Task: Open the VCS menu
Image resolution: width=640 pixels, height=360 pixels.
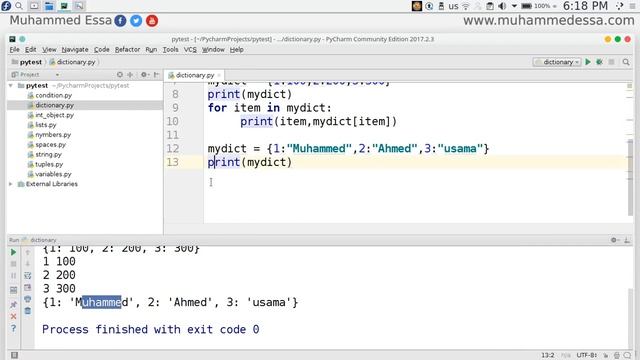Action: 190,49
